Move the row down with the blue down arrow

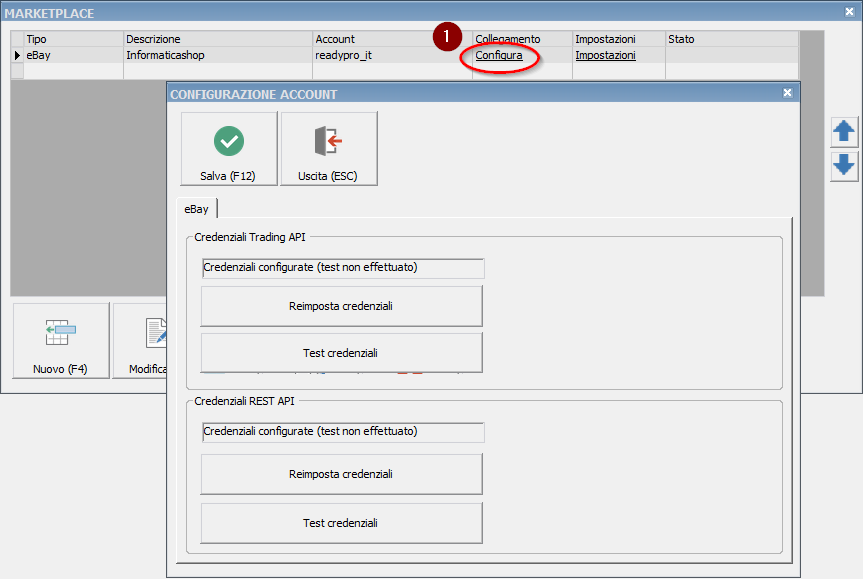coord(844,165)
